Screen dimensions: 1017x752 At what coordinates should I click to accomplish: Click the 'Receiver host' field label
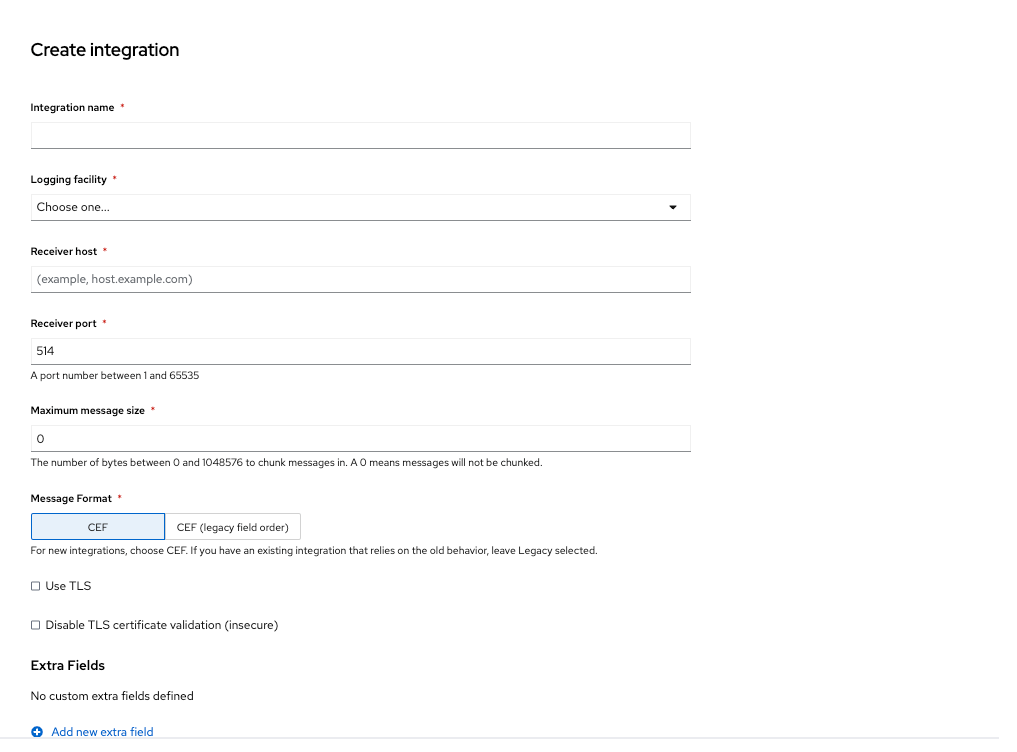[x=64, y=251]
